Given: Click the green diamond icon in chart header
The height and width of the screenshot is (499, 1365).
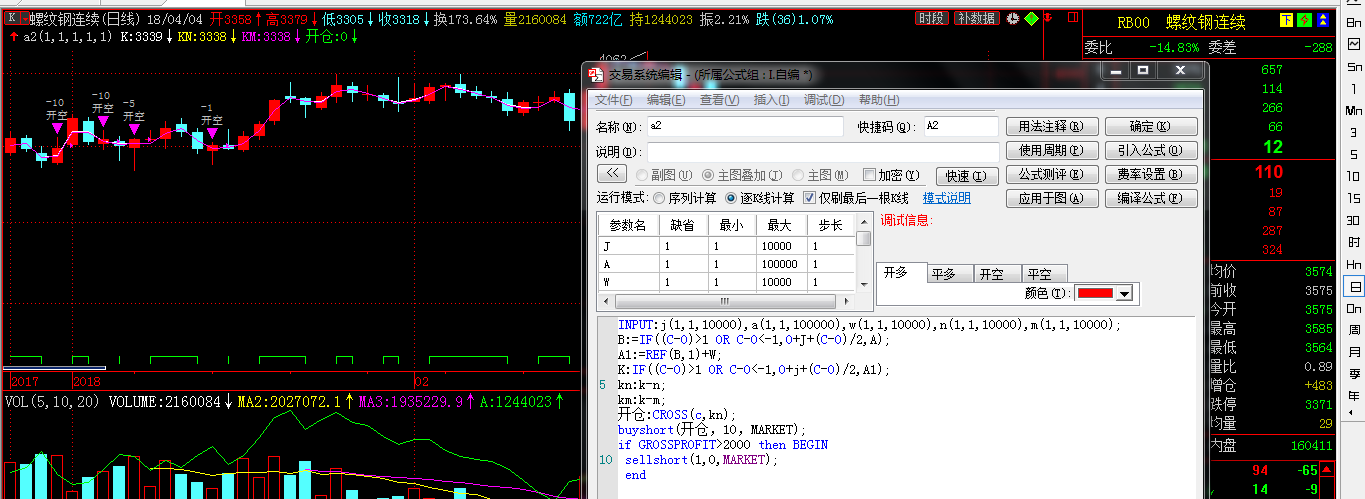Looking at the screenshot, I should 1031,18.
